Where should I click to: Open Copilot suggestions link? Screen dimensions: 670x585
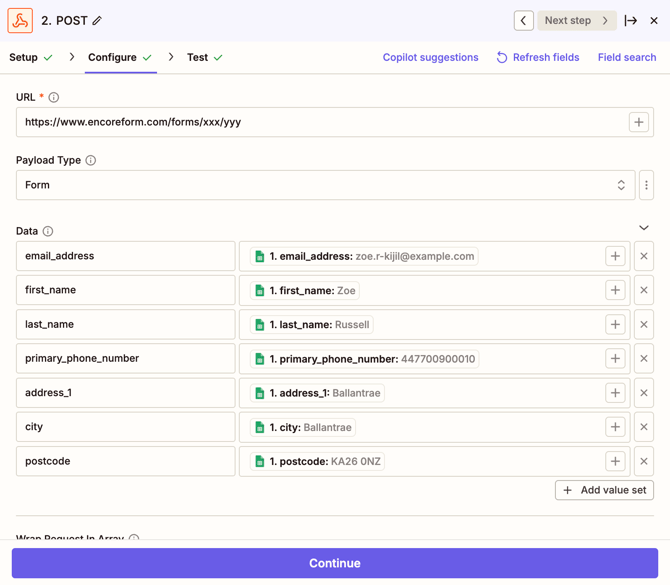(x=430, y=57)
